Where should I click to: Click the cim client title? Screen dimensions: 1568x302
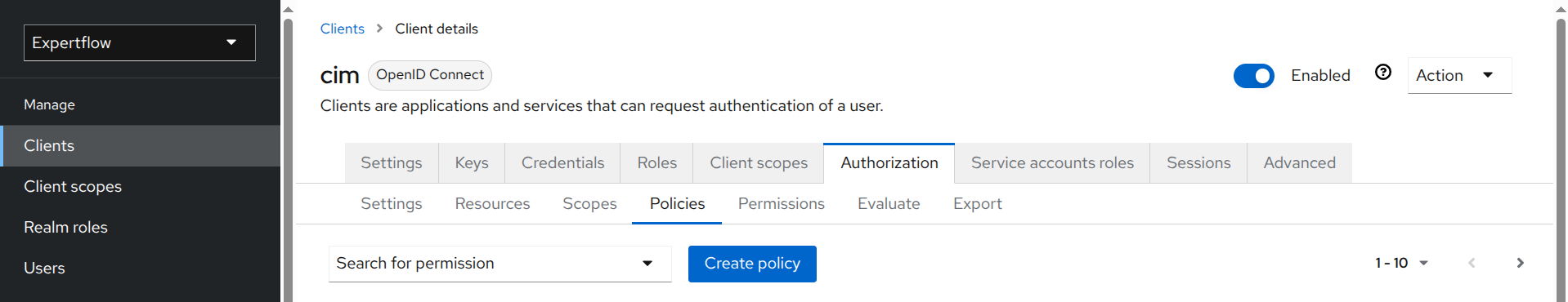tap(339, 75)
